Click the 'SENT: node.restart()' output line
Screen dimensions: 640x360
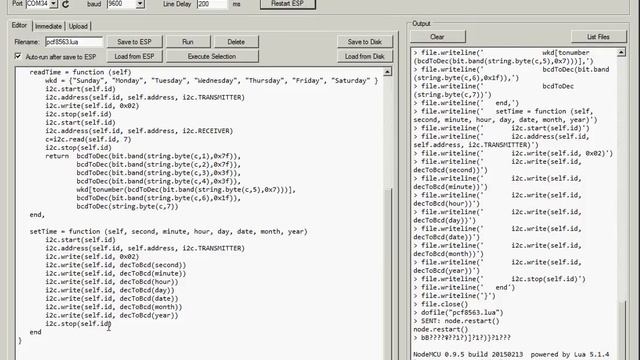pyautogui.click(x=460, y=321)
